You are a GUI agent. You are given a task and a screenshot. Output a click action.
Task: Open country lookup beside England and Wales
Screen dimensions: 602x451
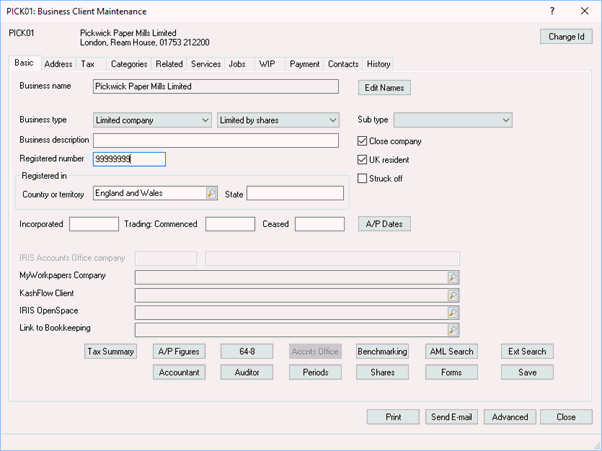pos(212,193)
